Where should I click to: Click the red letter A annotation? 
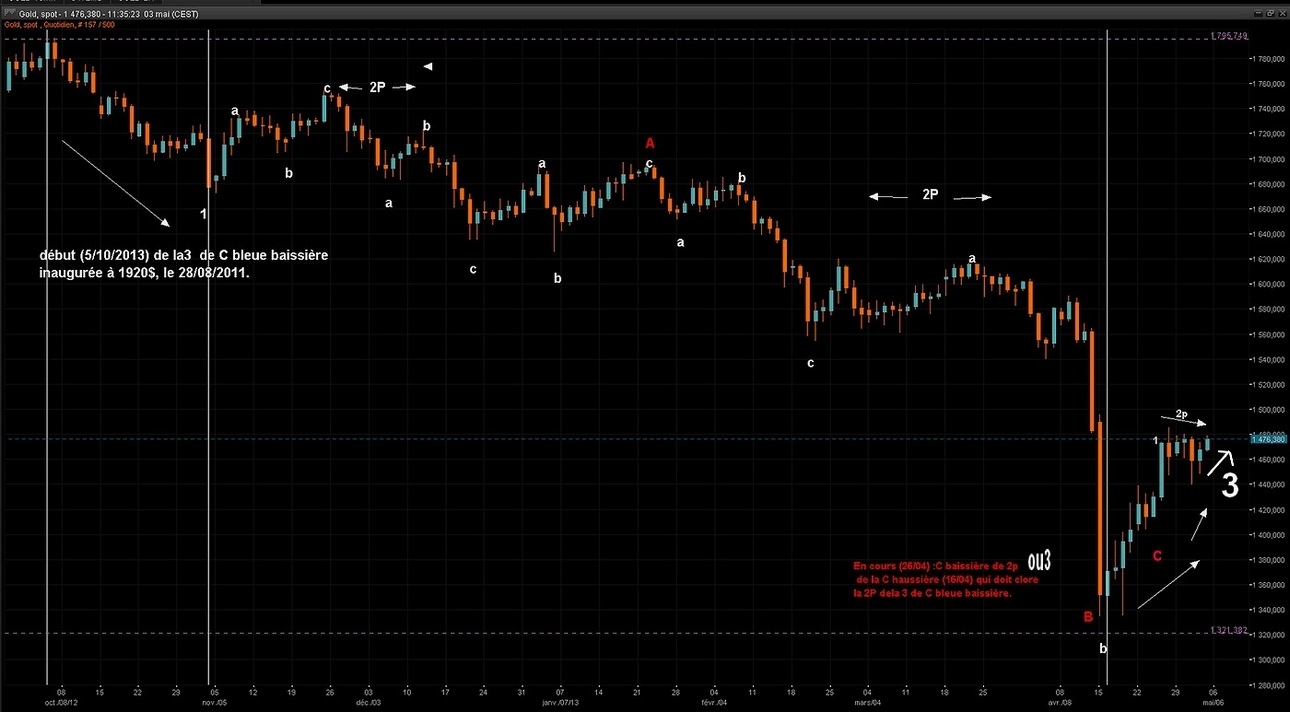650,143
